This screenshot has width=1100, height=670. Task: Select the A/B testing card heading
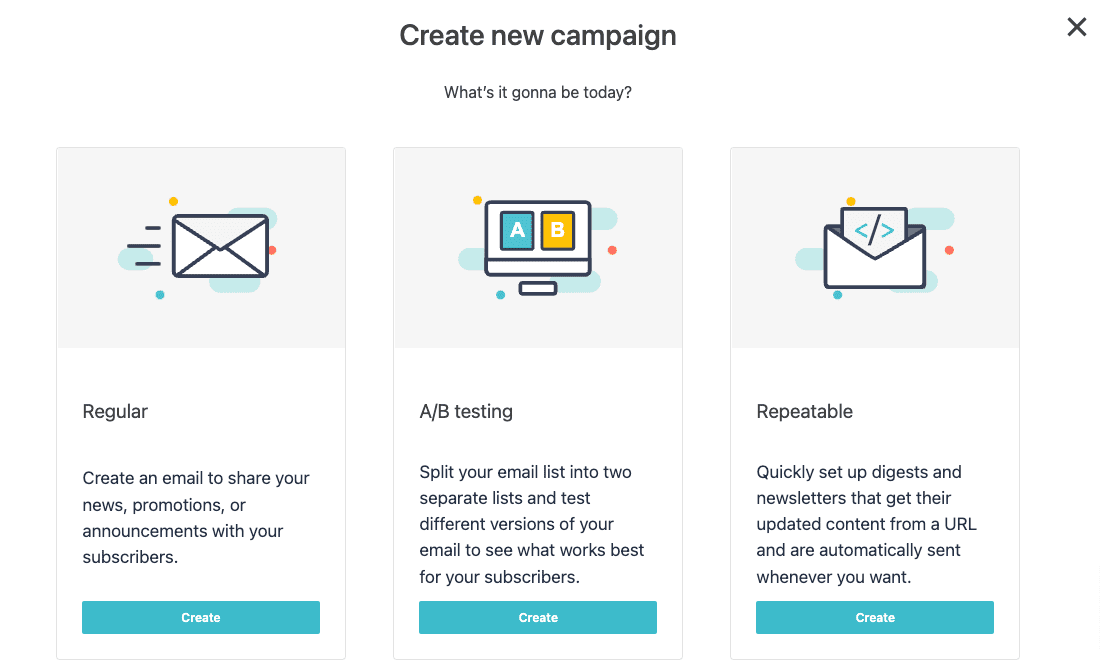coord(466,411)
